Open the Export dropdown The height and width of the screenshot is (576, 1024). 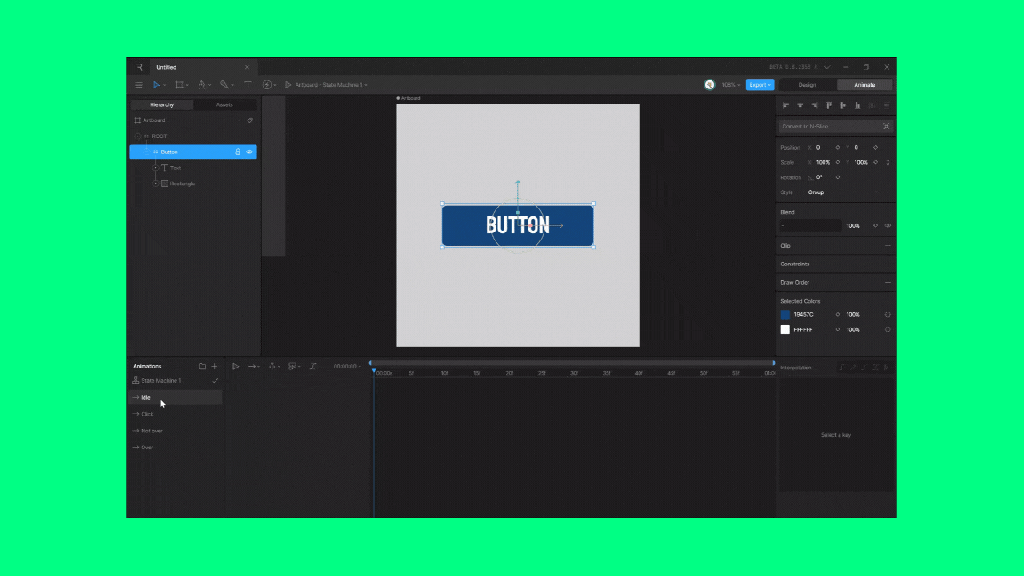[x=760, y=85]
